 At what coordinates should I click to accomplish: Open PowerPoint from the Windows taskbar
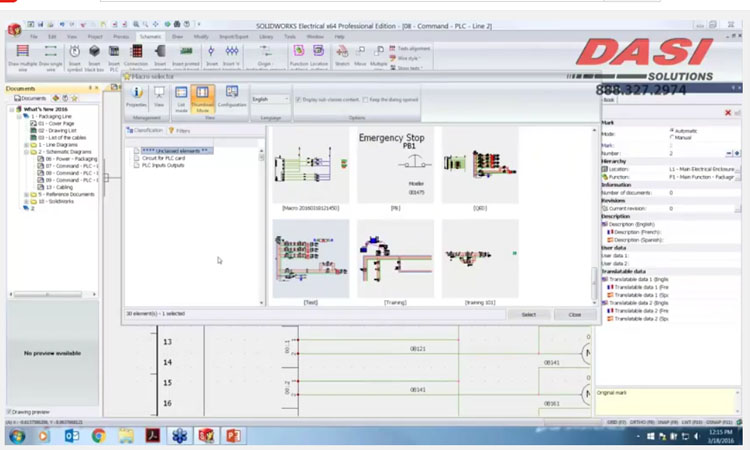[234, 436]
